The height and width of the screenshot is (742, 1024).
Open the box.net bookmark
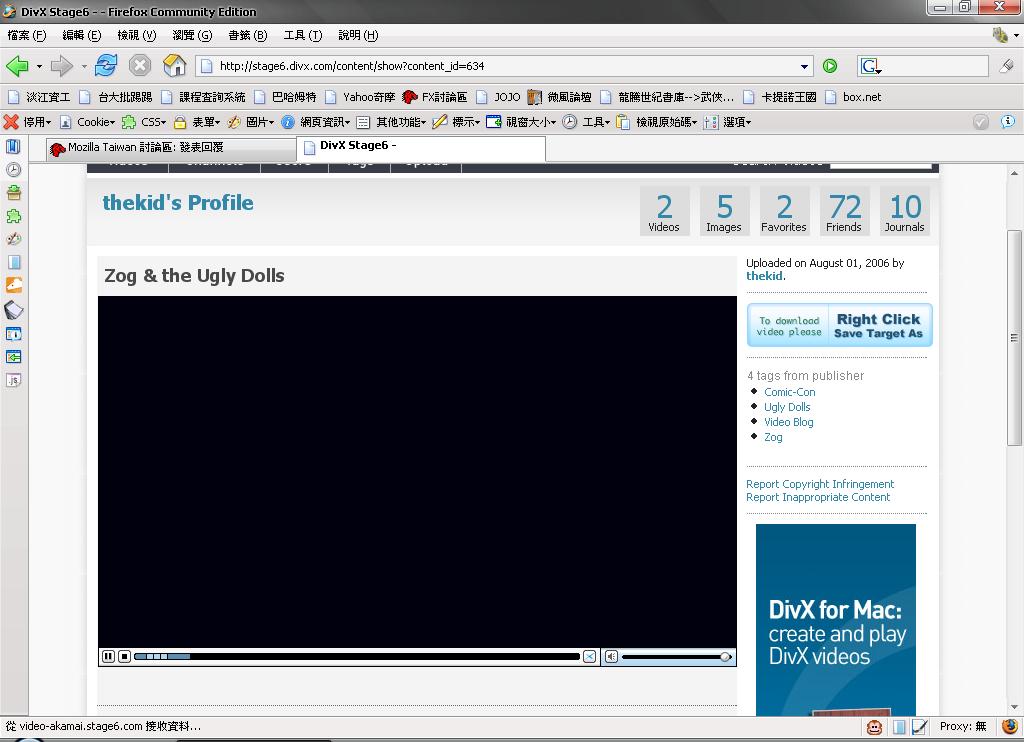click(x=861, y=97)
